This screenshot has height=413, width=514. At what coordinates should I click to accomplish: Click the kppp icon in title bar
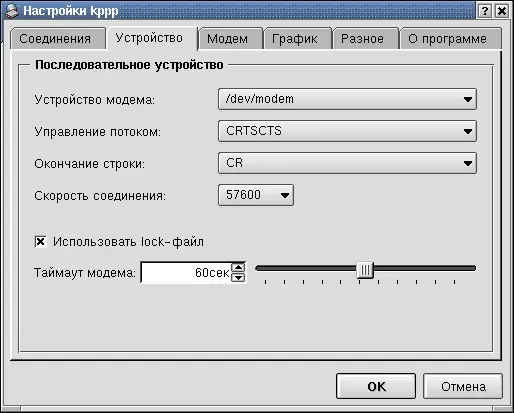pos(12,11)
